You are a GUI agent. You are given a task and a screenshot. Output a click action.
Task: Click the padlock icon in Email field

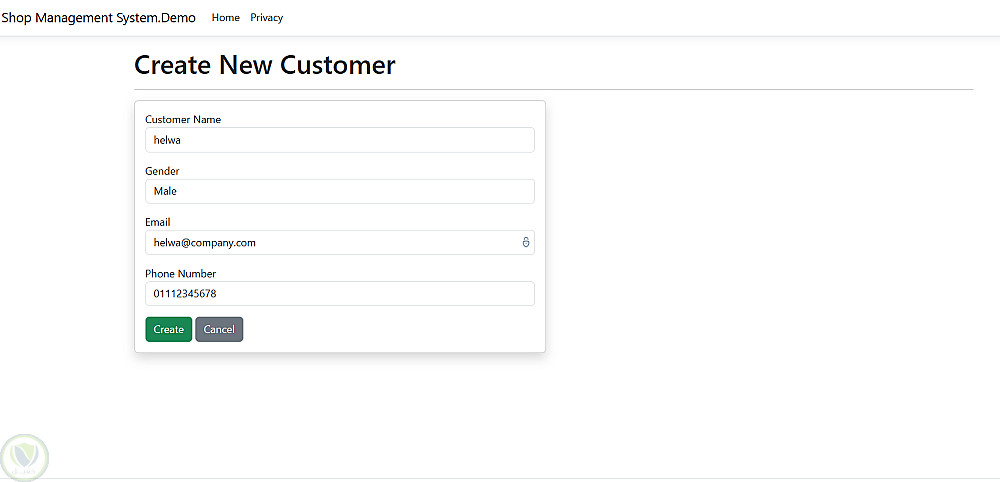tap(526, 242)
